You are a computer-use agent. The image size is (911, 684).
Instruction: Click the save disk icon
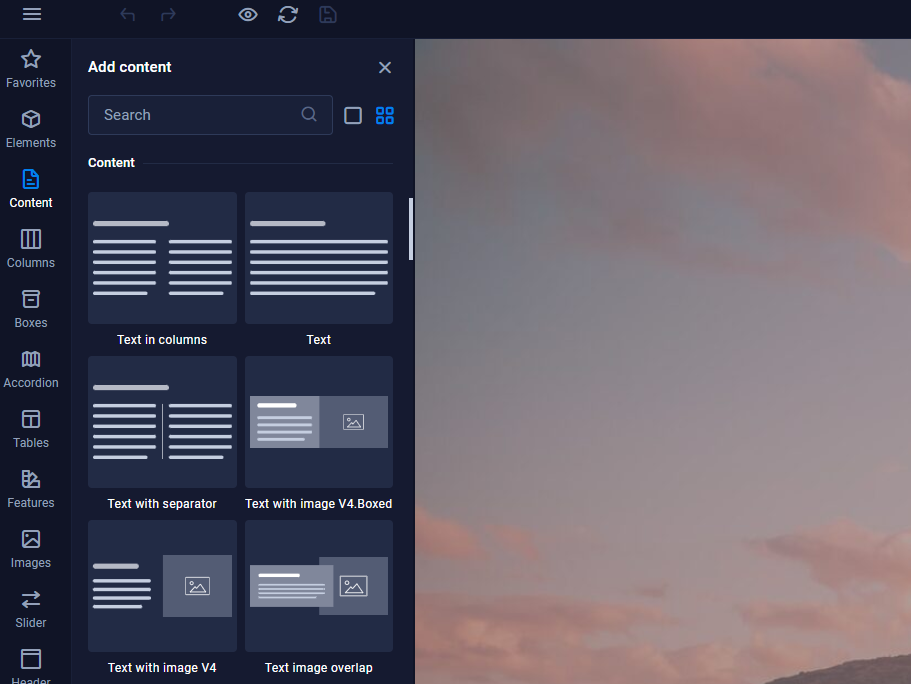[328, 14]
